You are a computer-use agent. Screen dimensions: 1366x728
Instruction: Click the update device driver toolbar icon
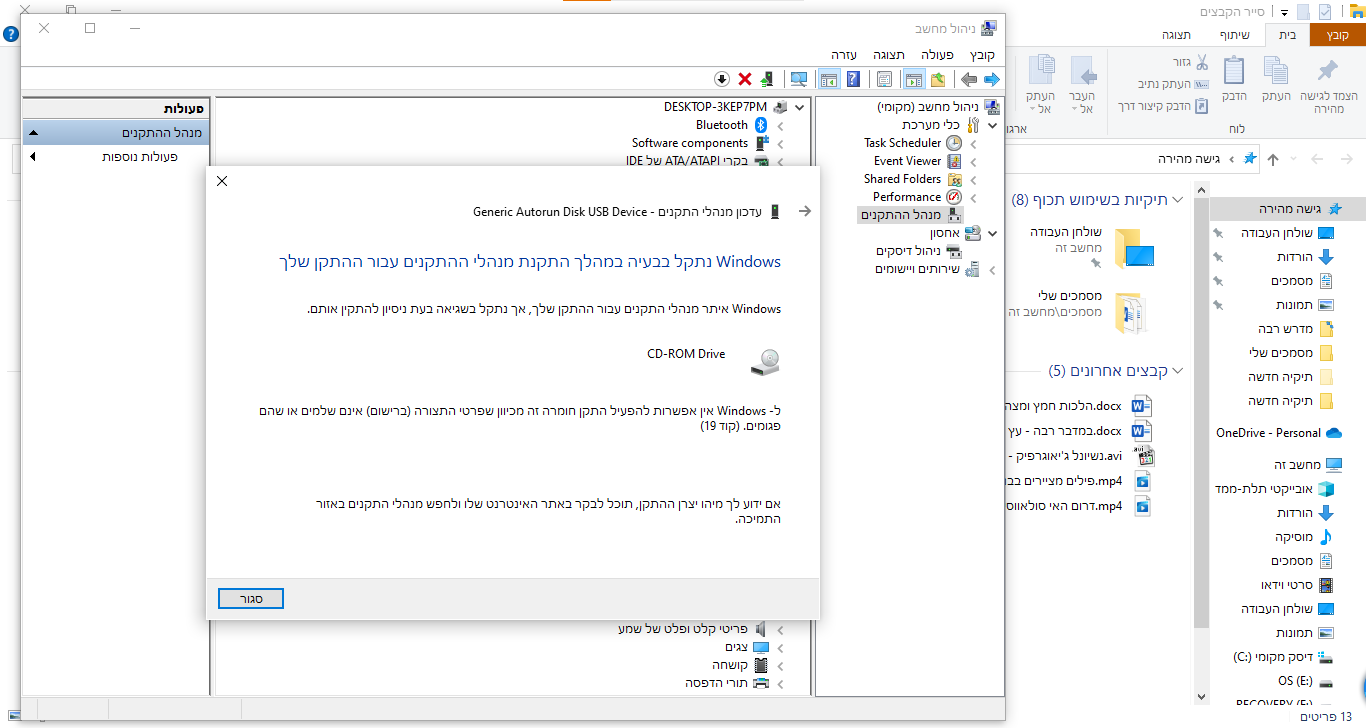pos(767,79)
